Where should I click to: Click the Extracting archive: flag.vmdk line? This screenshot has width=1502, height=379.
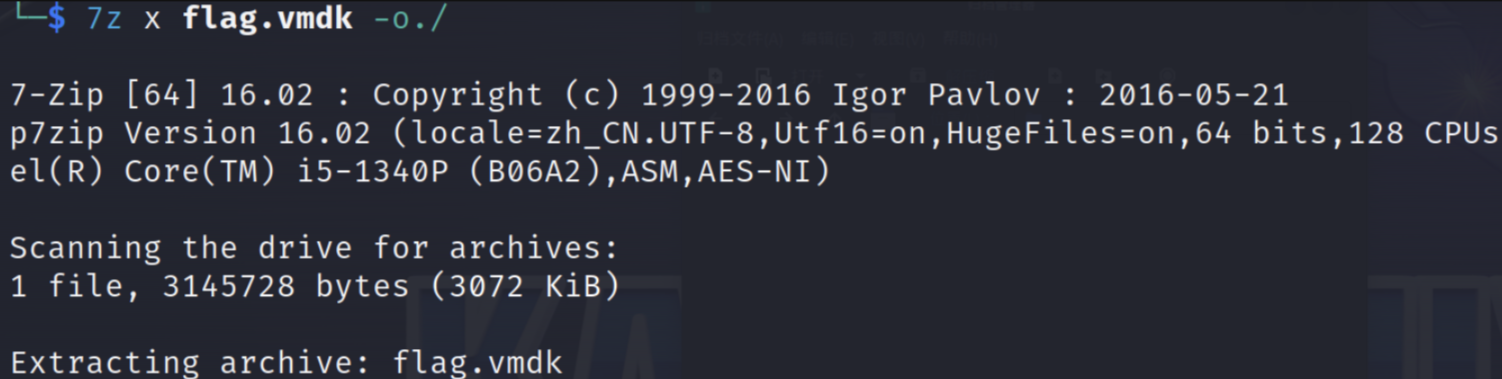[x=286, y=362]
